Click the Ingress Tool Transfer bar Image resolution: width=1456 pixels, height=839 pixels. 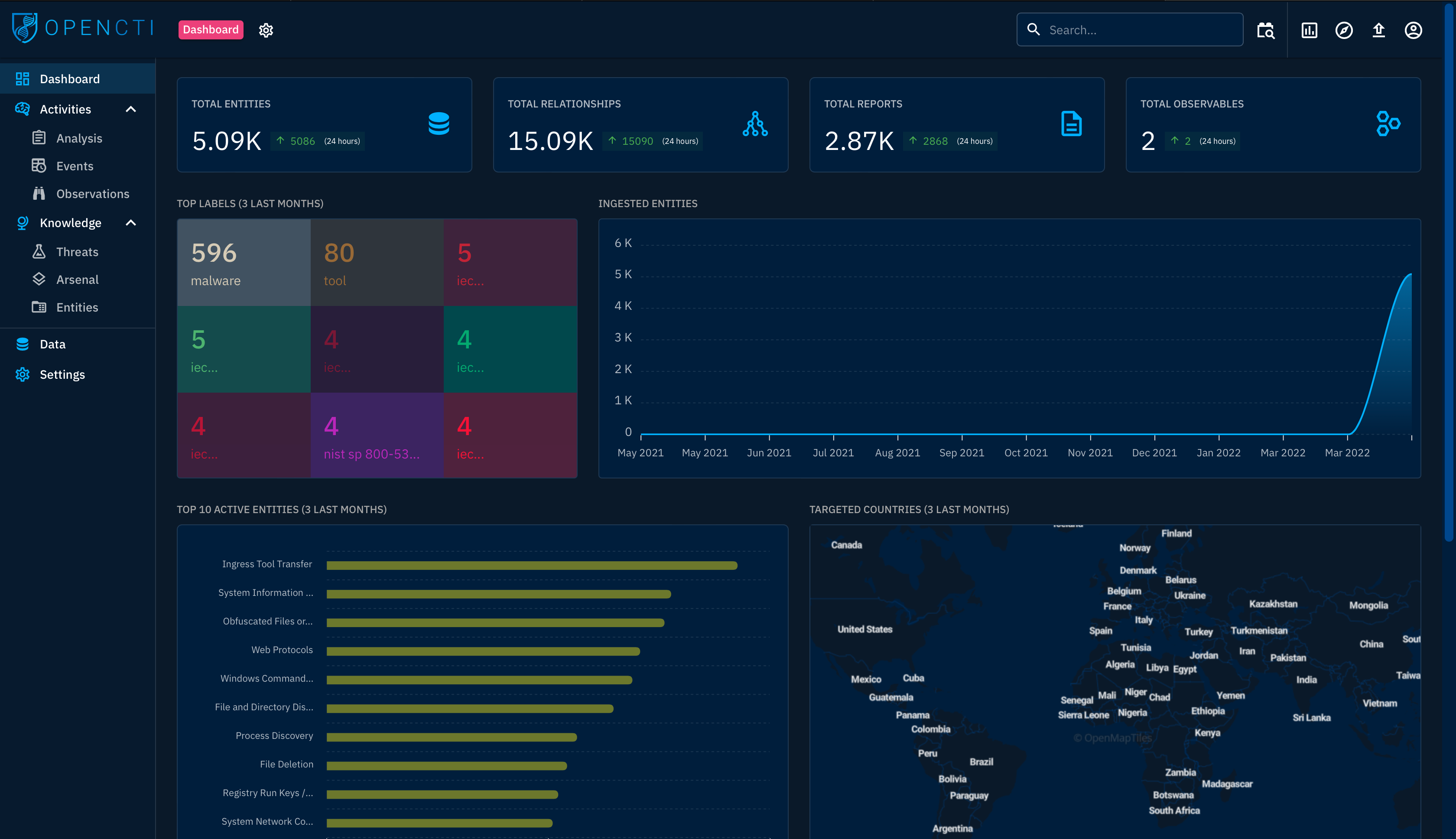[531, 565]
